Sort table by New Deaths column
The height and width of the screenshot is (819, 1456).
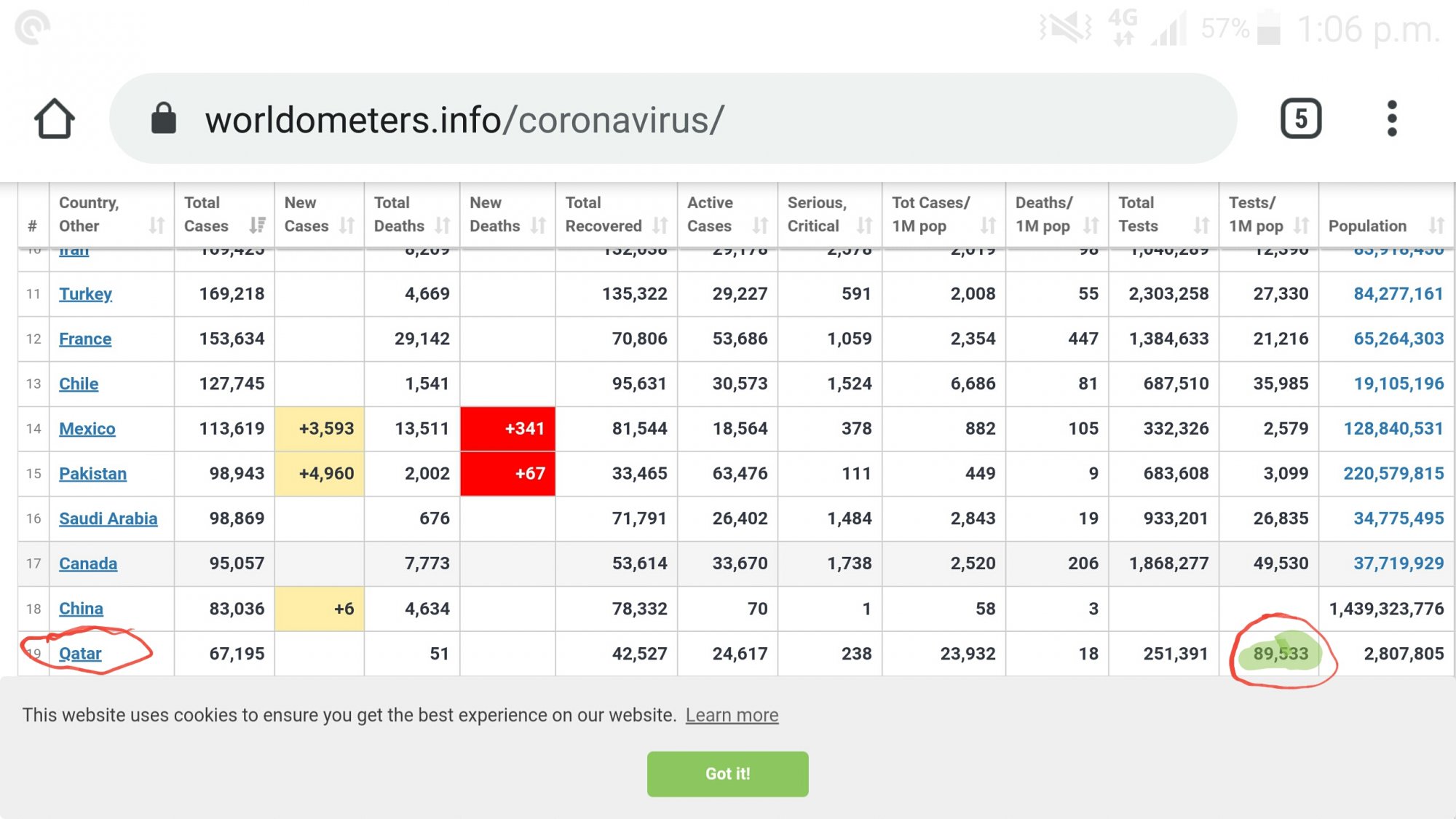coord(507,215)
